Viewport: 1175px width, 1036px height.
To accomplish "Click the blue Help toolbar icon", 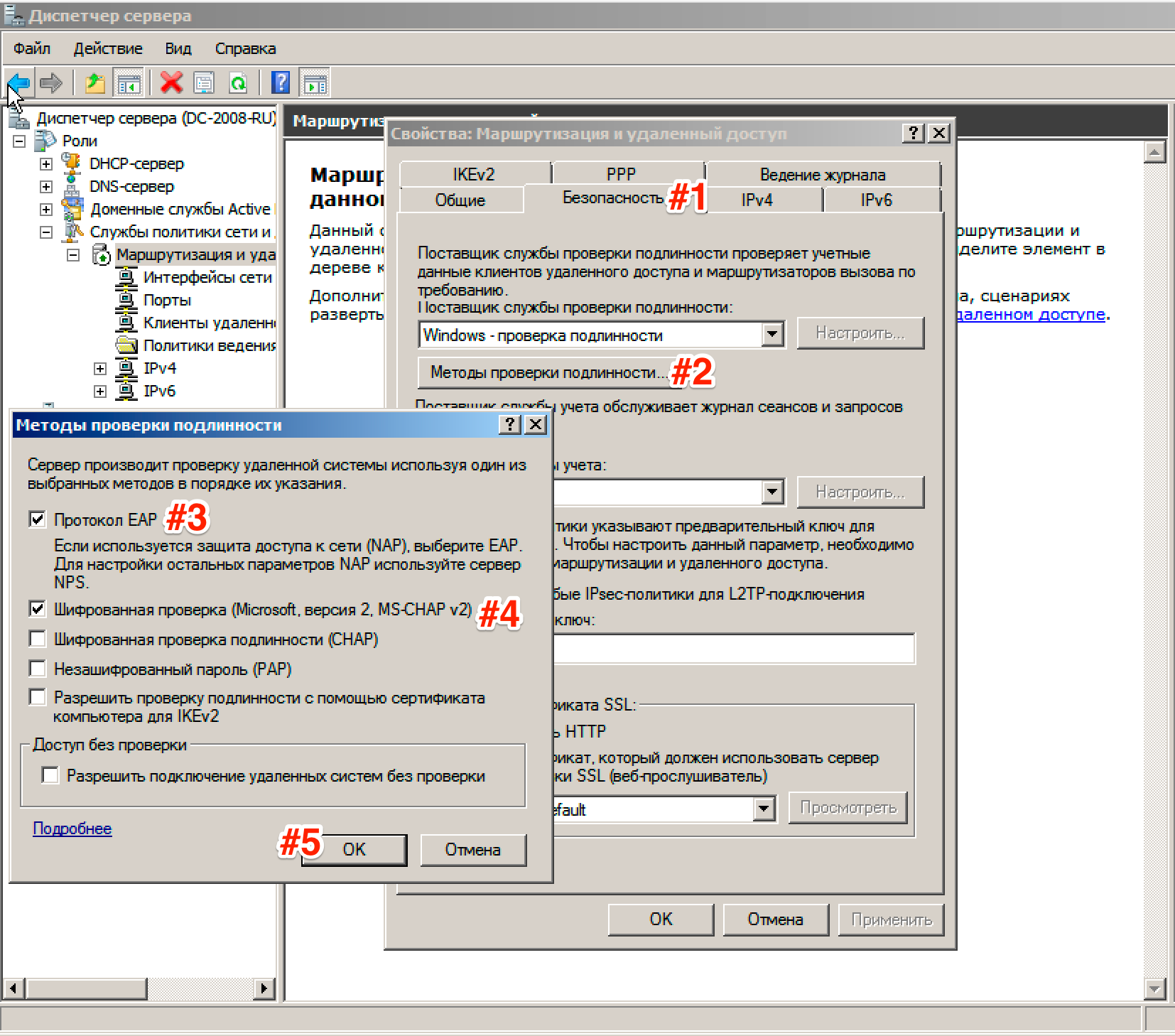I will click(x=281, y=83).
